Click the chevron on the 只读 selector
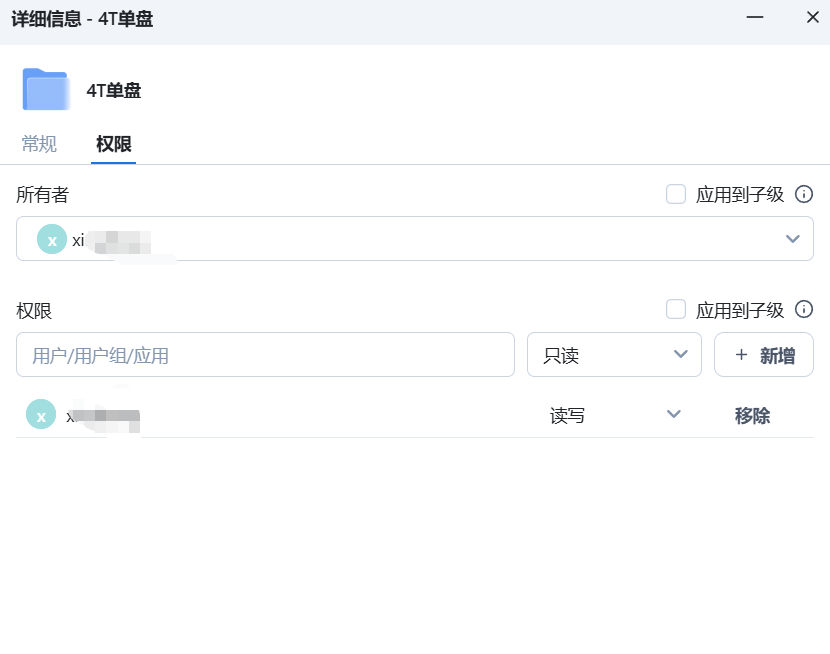 [681, 354]
